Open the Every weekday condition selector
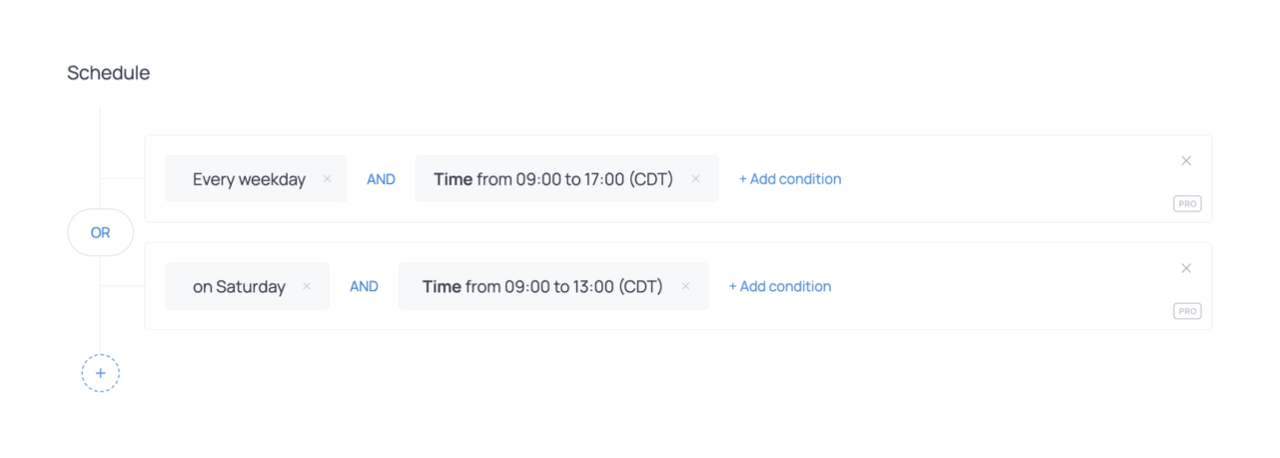 click(249, 179)
